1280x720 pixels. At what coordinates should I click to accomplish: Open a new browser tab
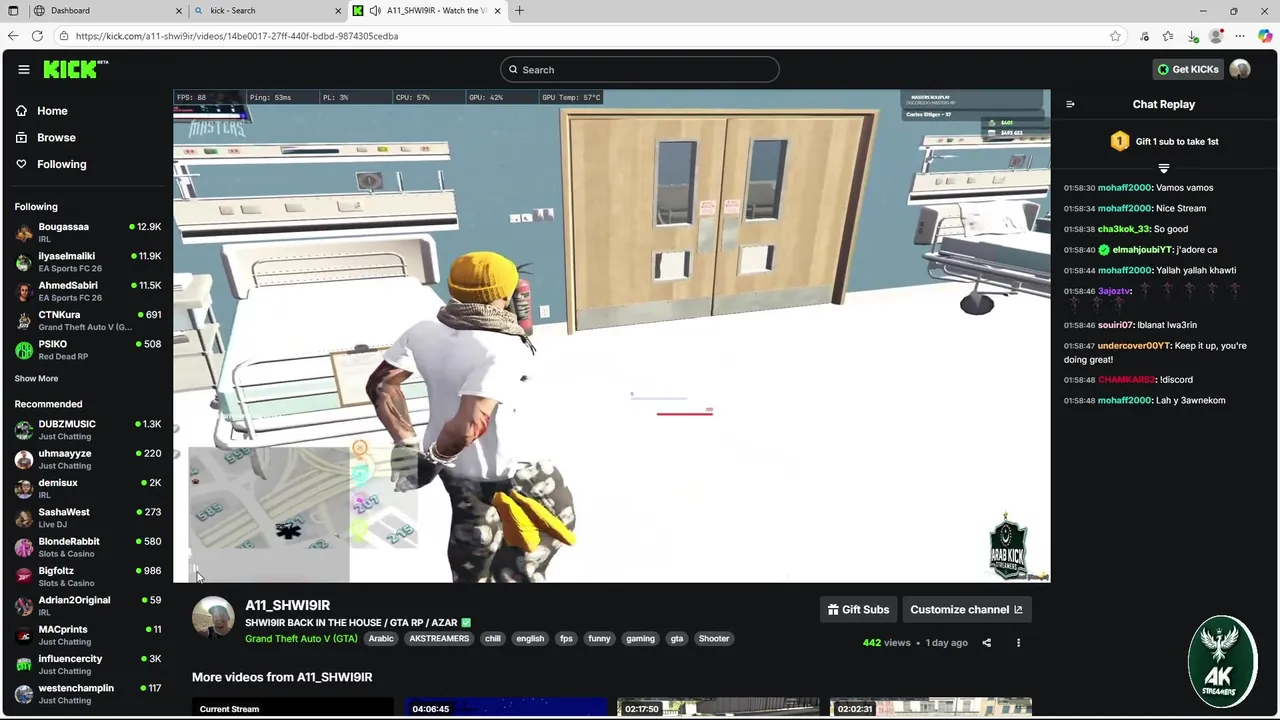[519, 10]
